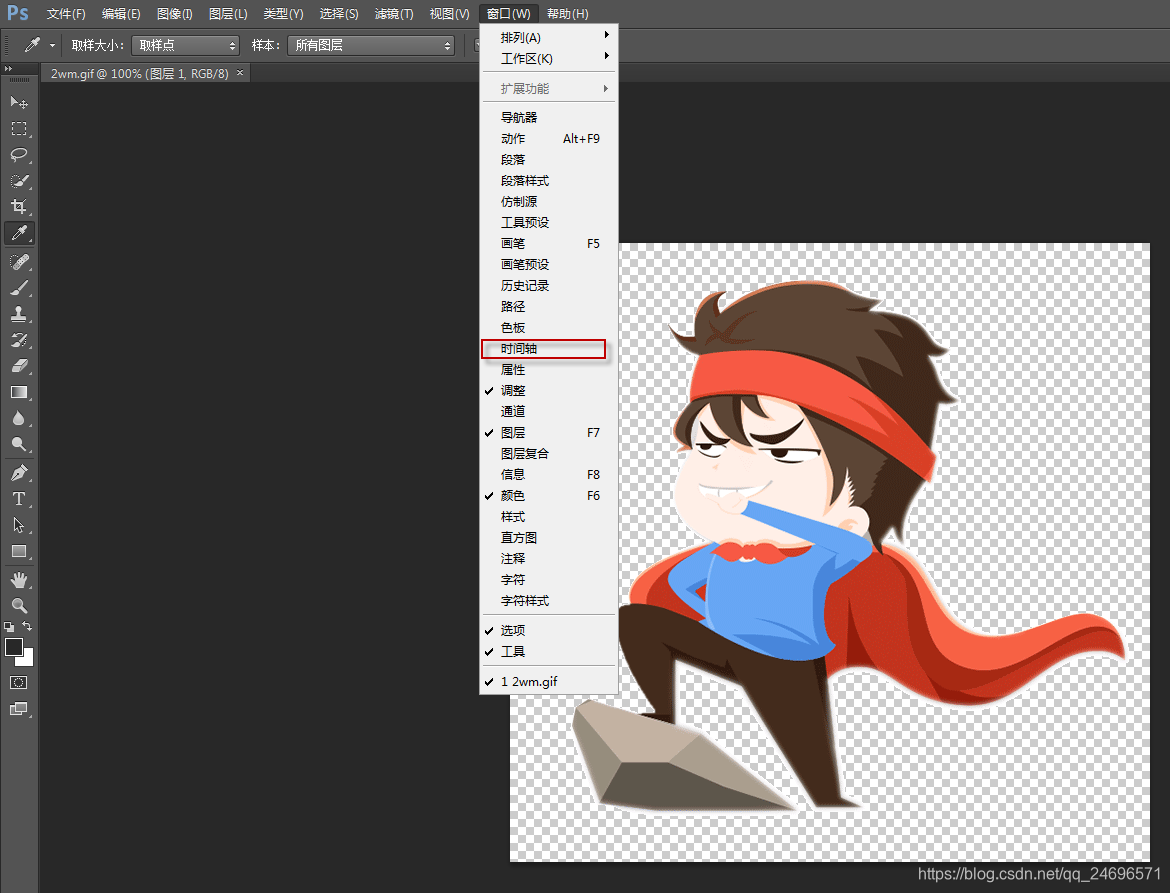Select the Rectangular Marquee tool

pos(19,128)
